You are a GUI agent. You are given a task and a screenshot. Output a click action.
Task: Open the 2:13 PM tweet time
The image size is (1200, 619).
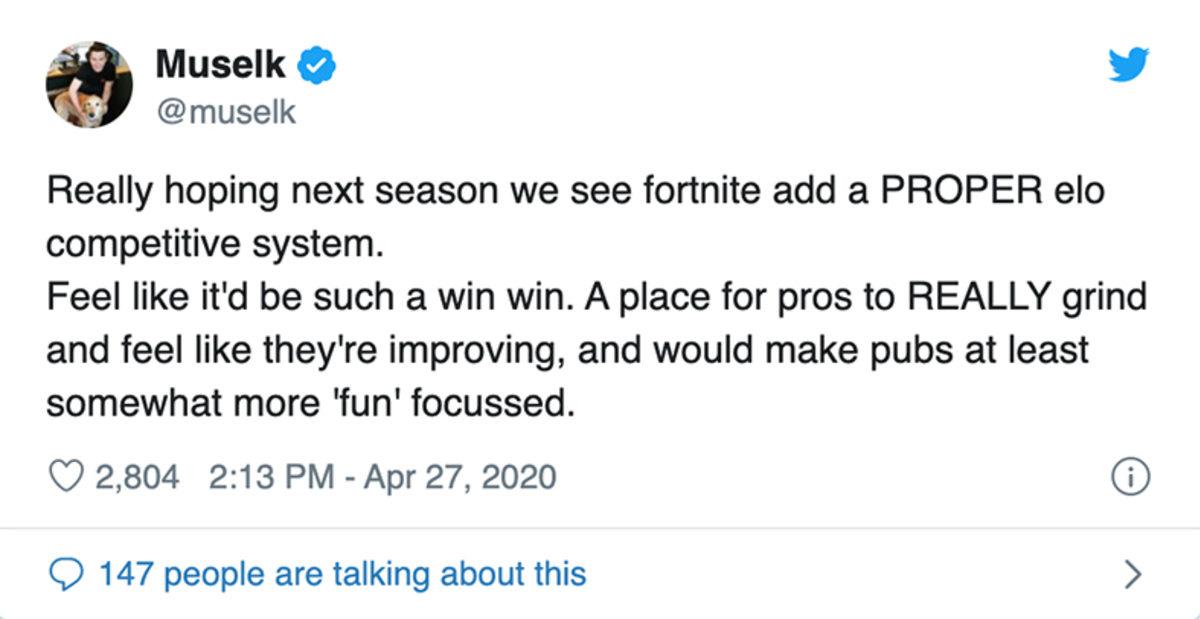point(266,476)
